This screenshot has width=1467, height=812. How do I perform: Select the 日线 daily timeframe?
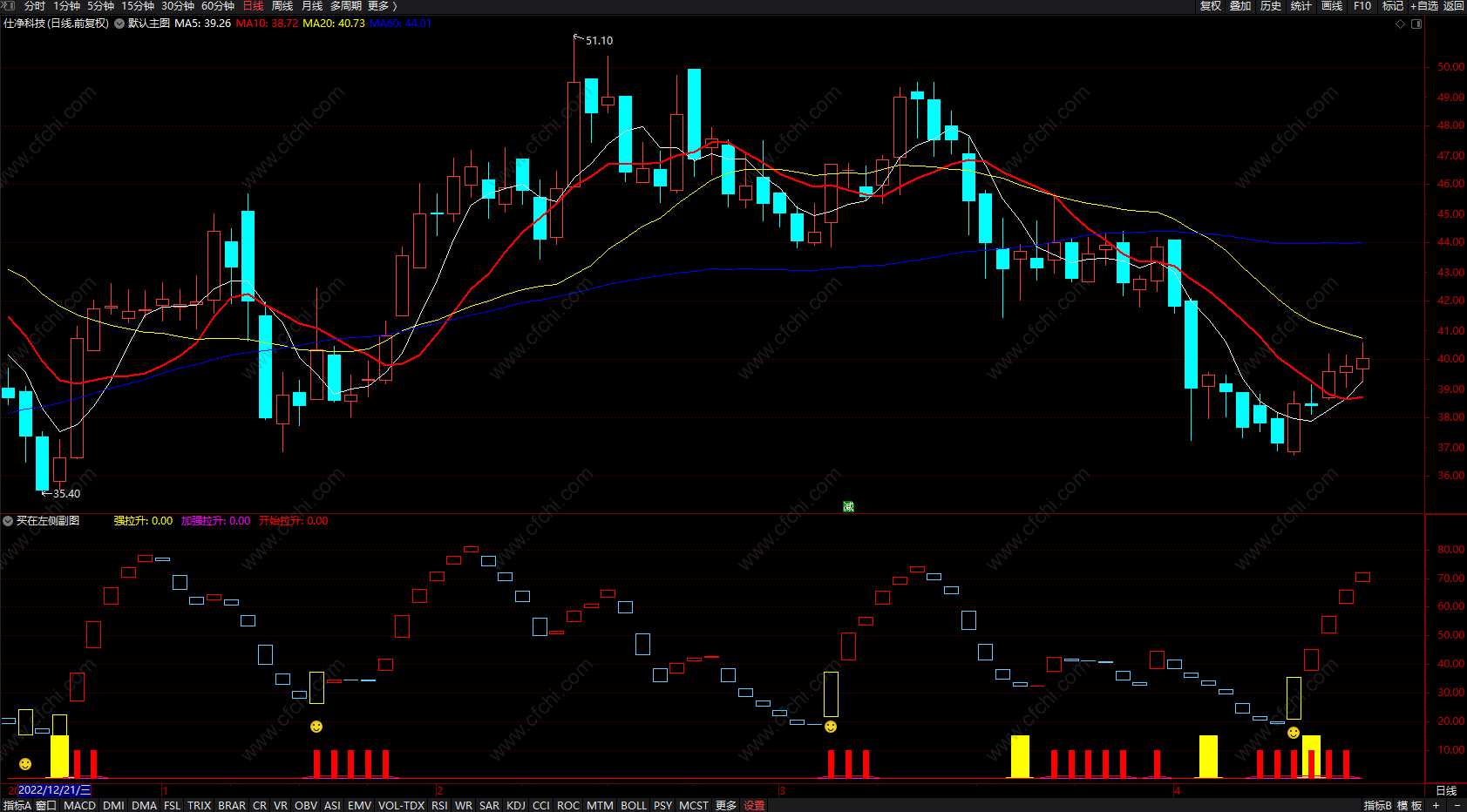tap(253, 6)
